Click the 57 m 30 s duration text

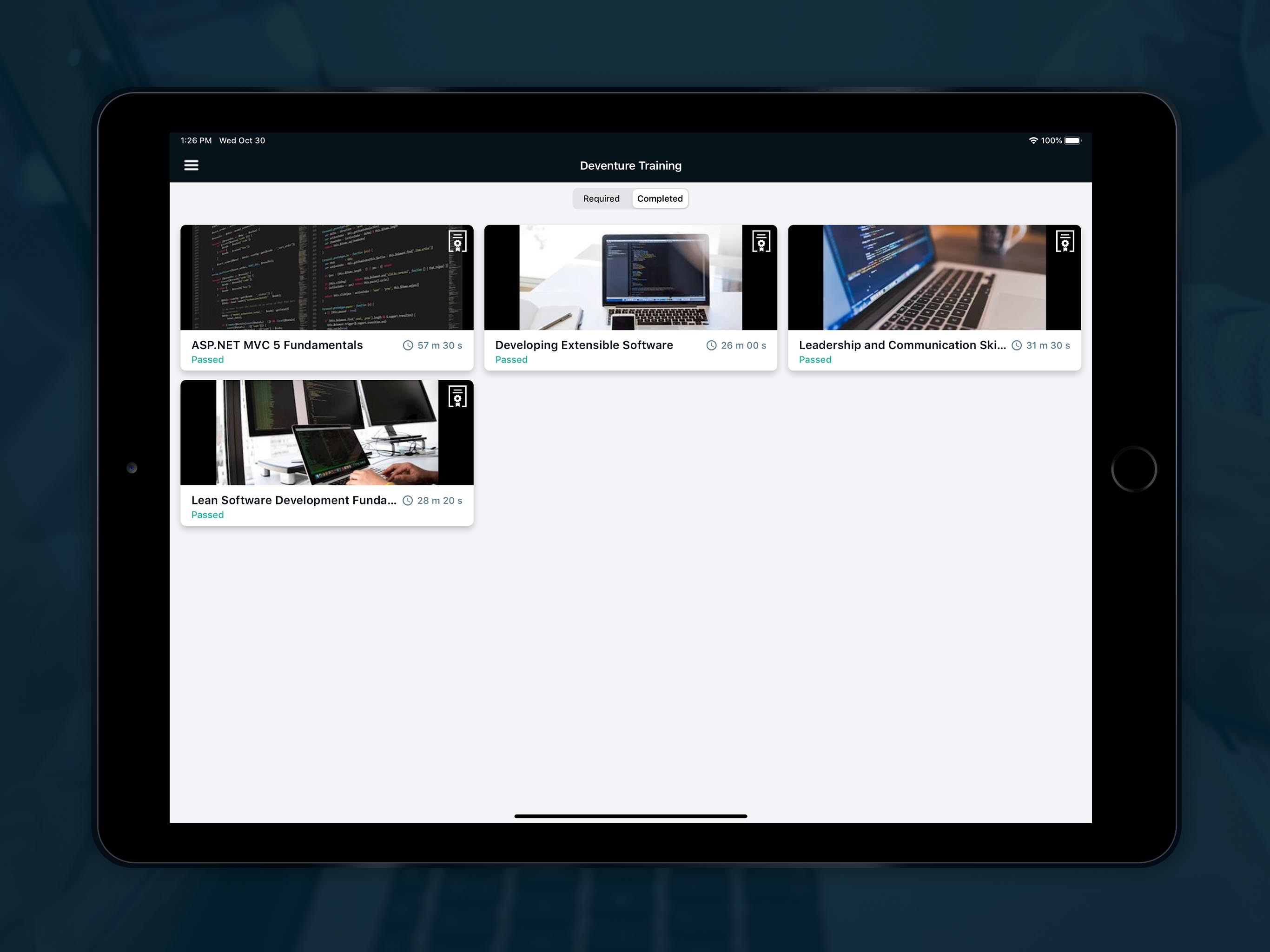coord(440,346)
